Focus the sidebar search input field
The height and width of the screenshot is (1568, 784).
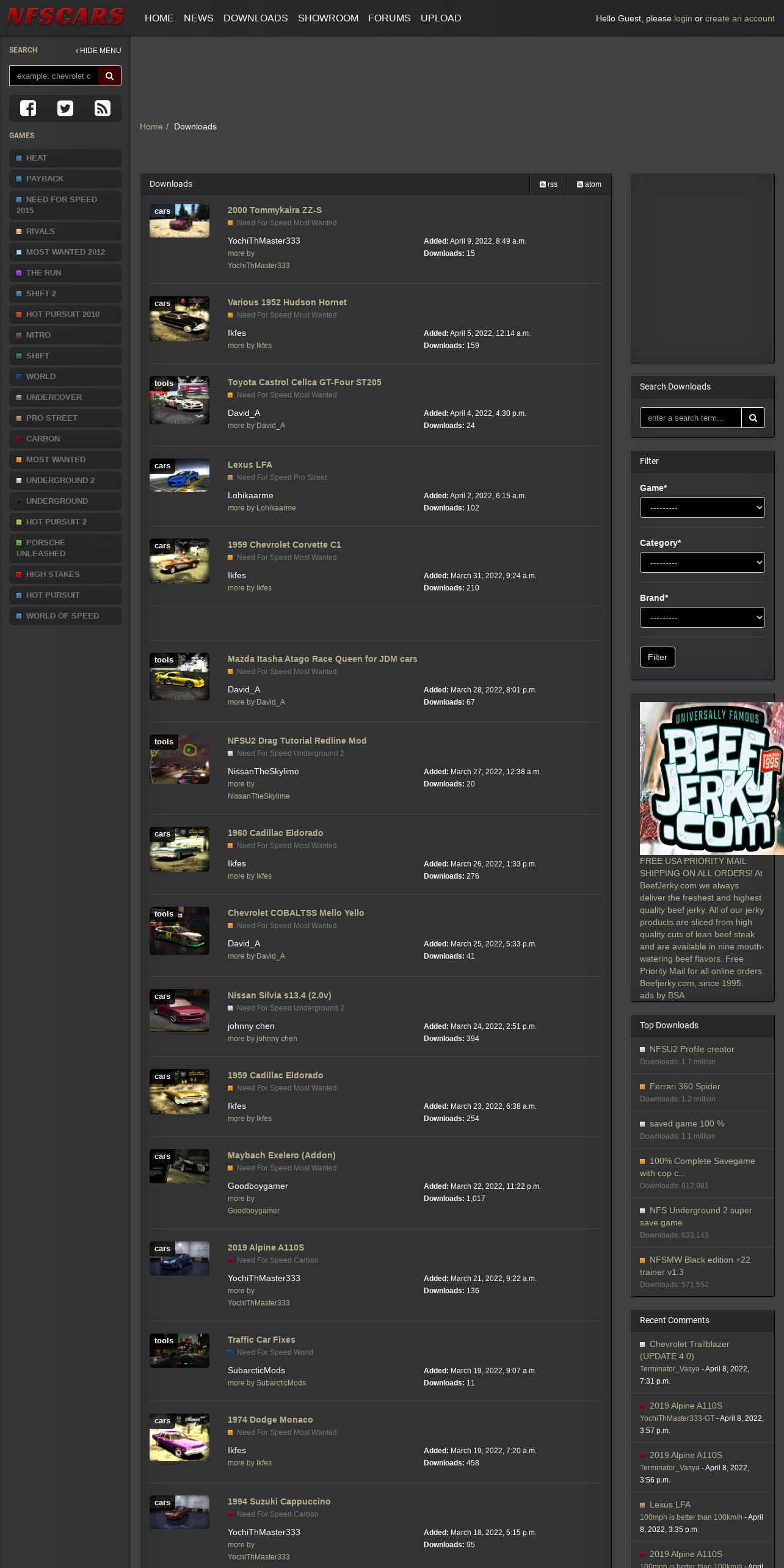point(54,76)
